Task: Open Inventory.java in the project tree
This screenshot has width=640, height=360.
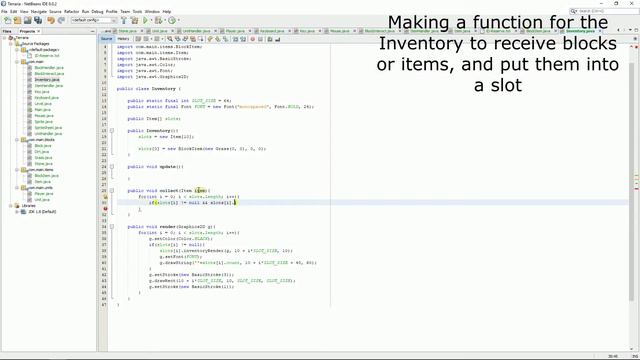Action: pyautogui.click(x=47, y=80)
